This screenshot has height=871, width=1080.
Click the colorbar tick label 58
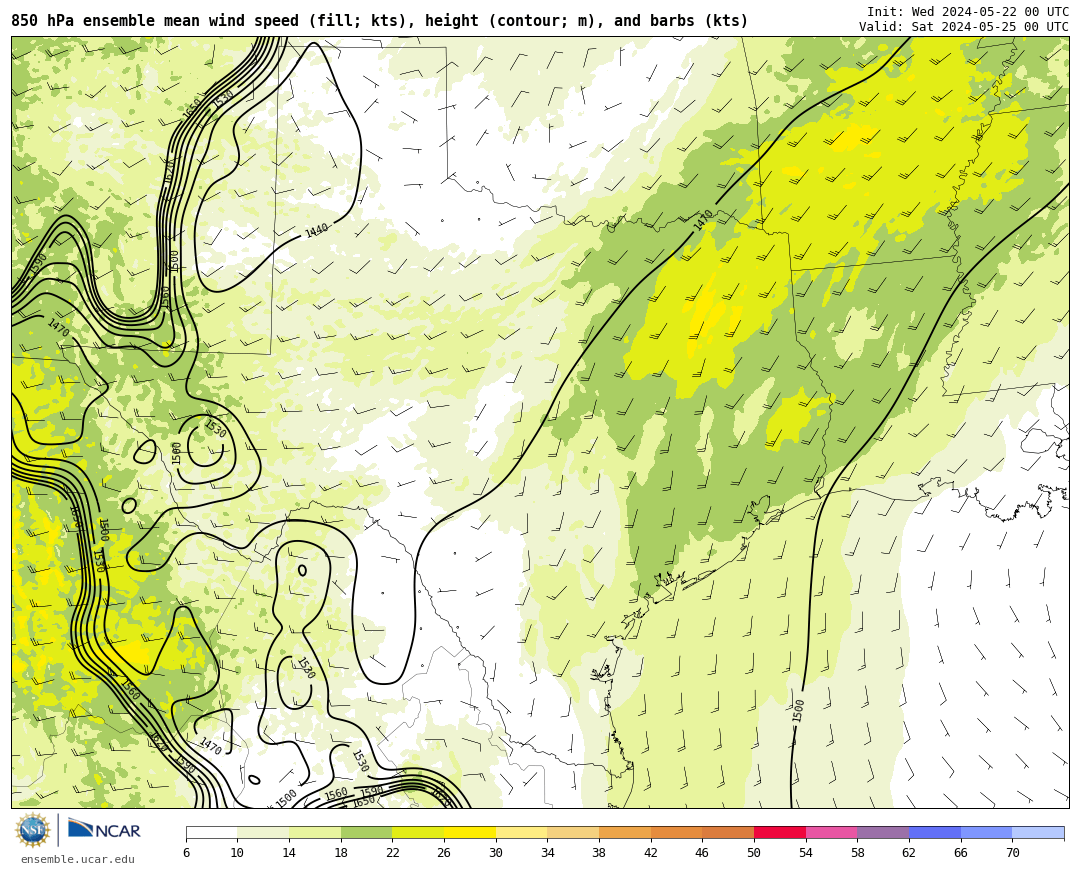point(858,853)
